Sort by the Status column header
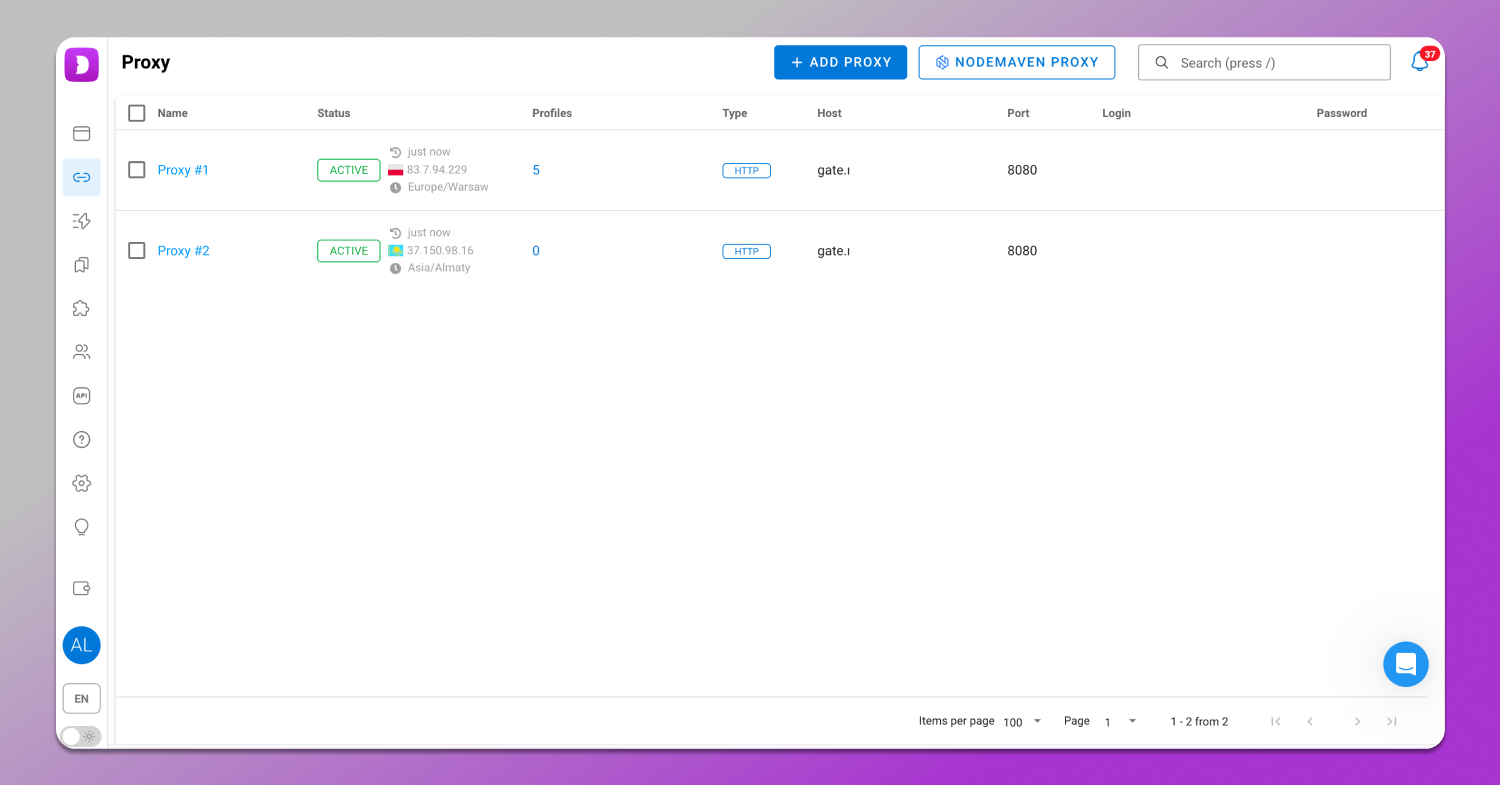 (x=334, y=113)
